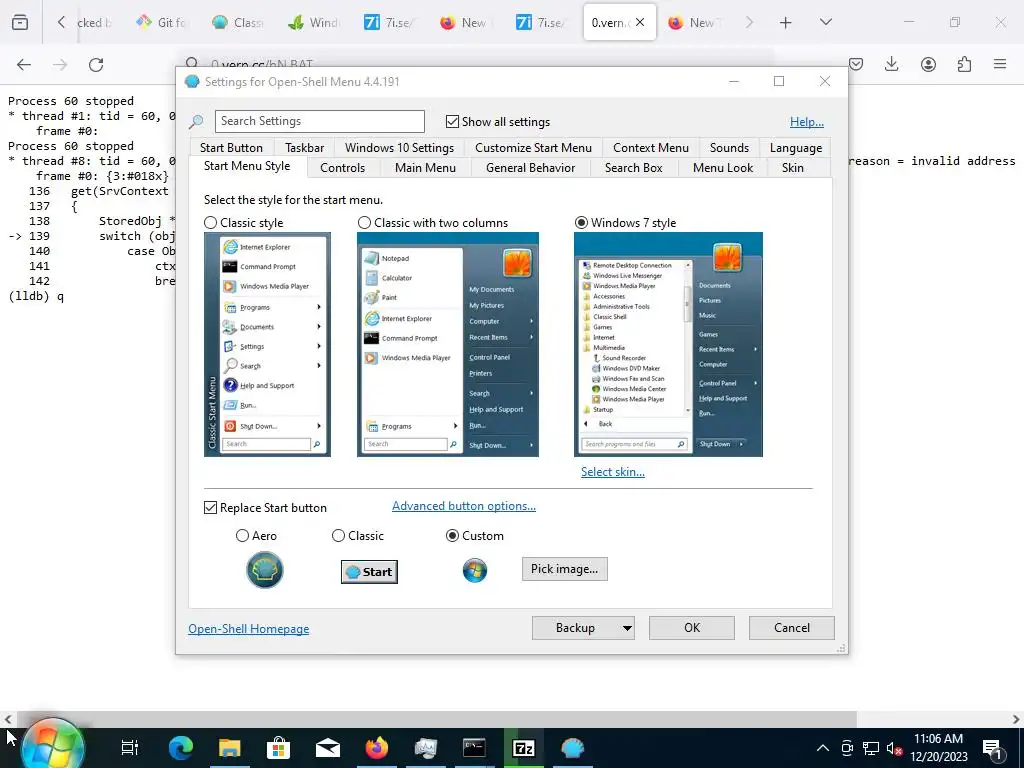This screenshot has height=768, width=1024.
Task: Open Task View on the taskbar
Action: [130, 748]
